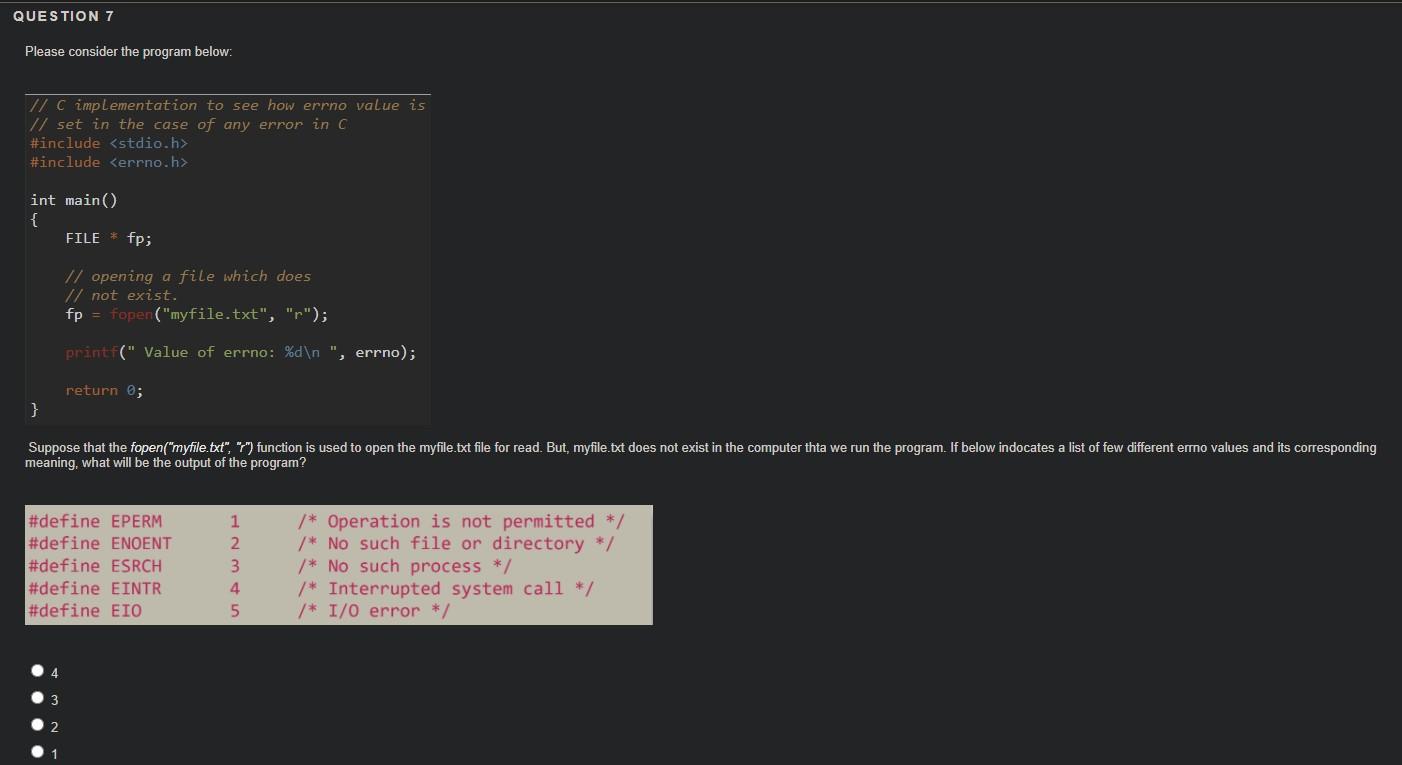Select radio button option 4
The image size is (1402, 765).
tap(37, 670)
